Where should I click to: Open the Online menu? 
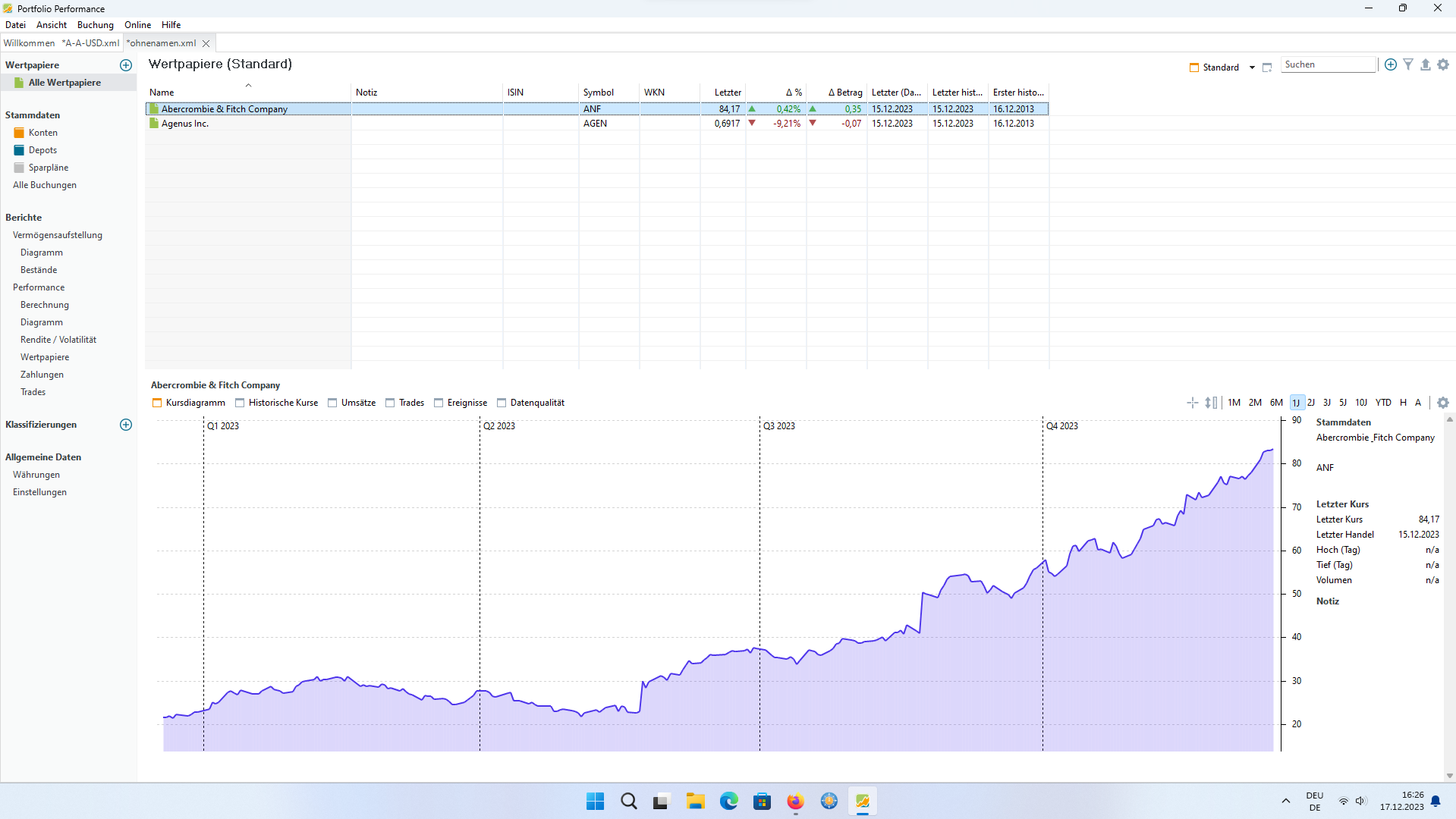point(137,25)
